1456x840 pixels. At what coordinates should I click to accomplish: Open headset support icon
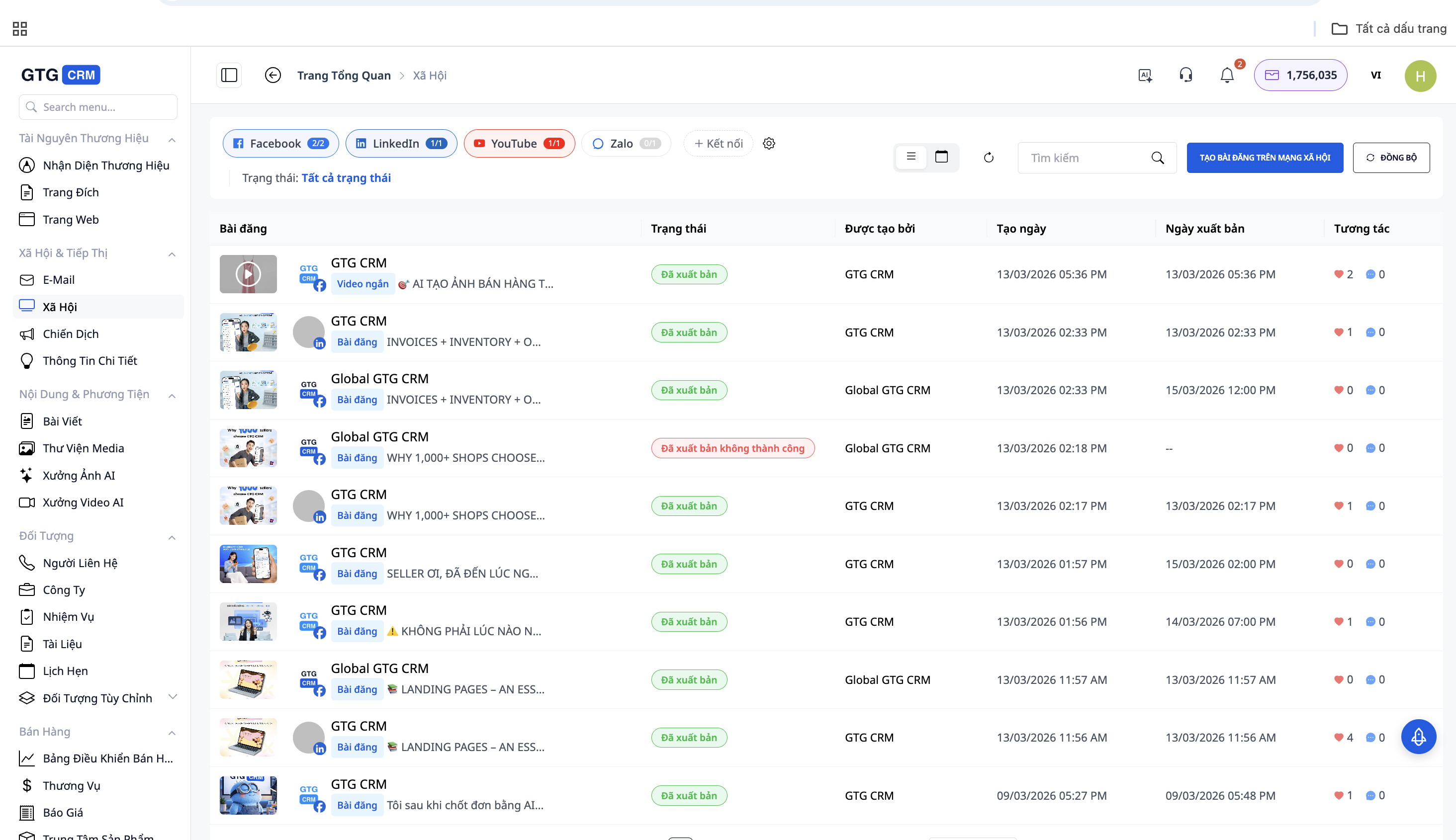(x=1185, y=75)
